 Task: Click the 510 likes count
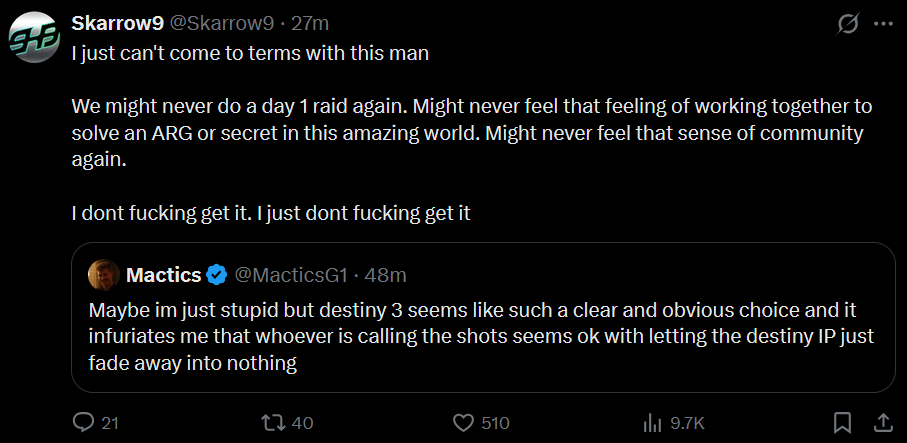click(x=495, y=423)
